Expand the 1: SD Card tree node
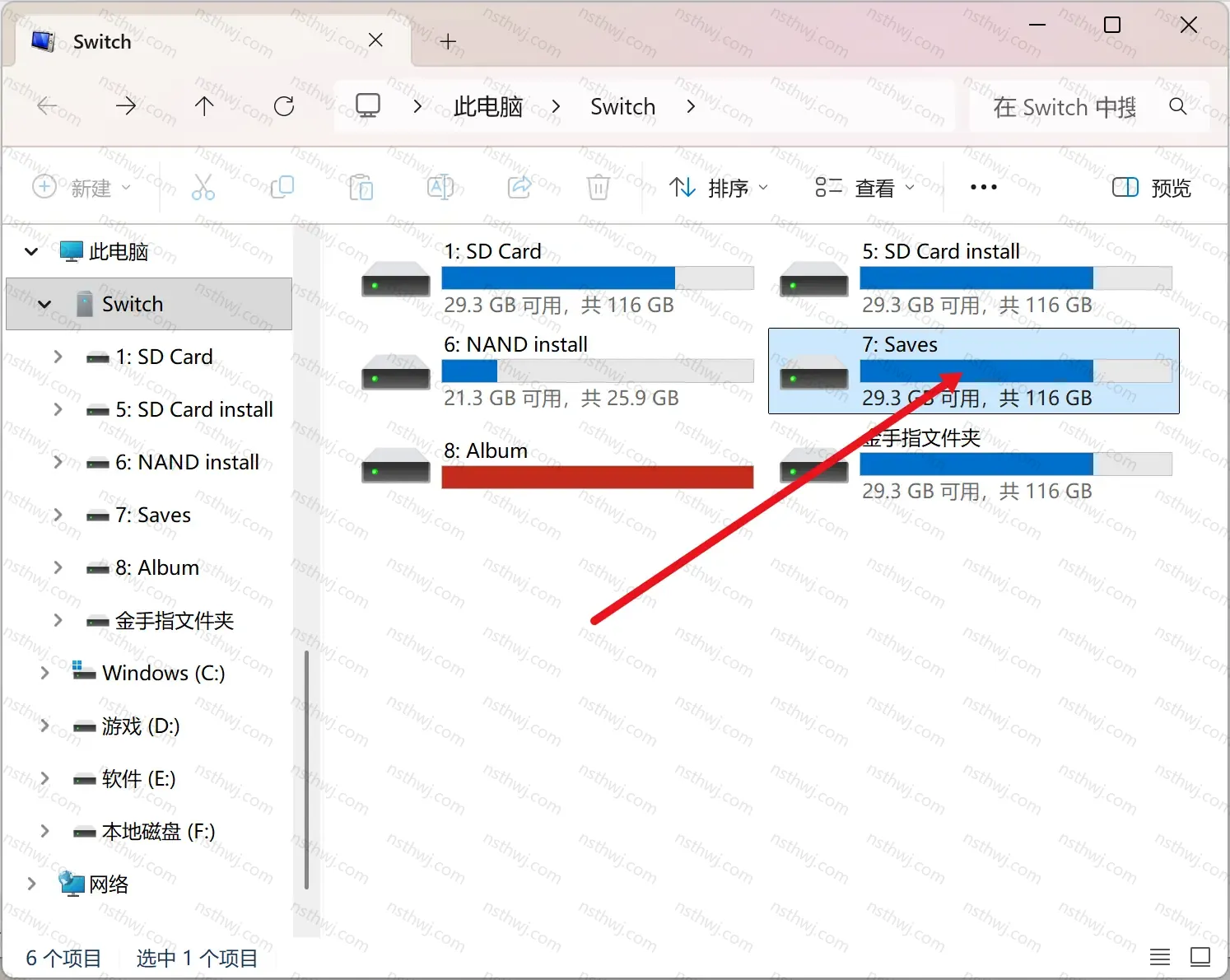Screen dimensions: 1230x980 tap(58, 357)
